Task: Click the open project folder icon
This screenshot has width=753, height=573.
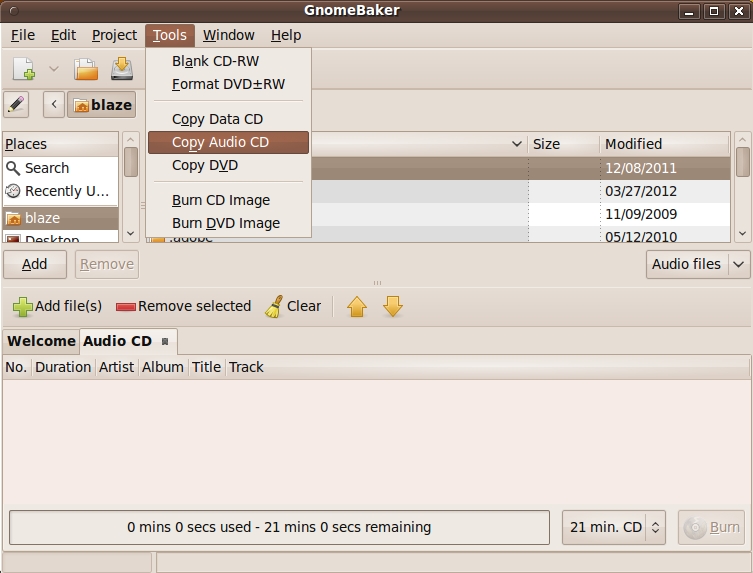Action: (x=86, y=69)
